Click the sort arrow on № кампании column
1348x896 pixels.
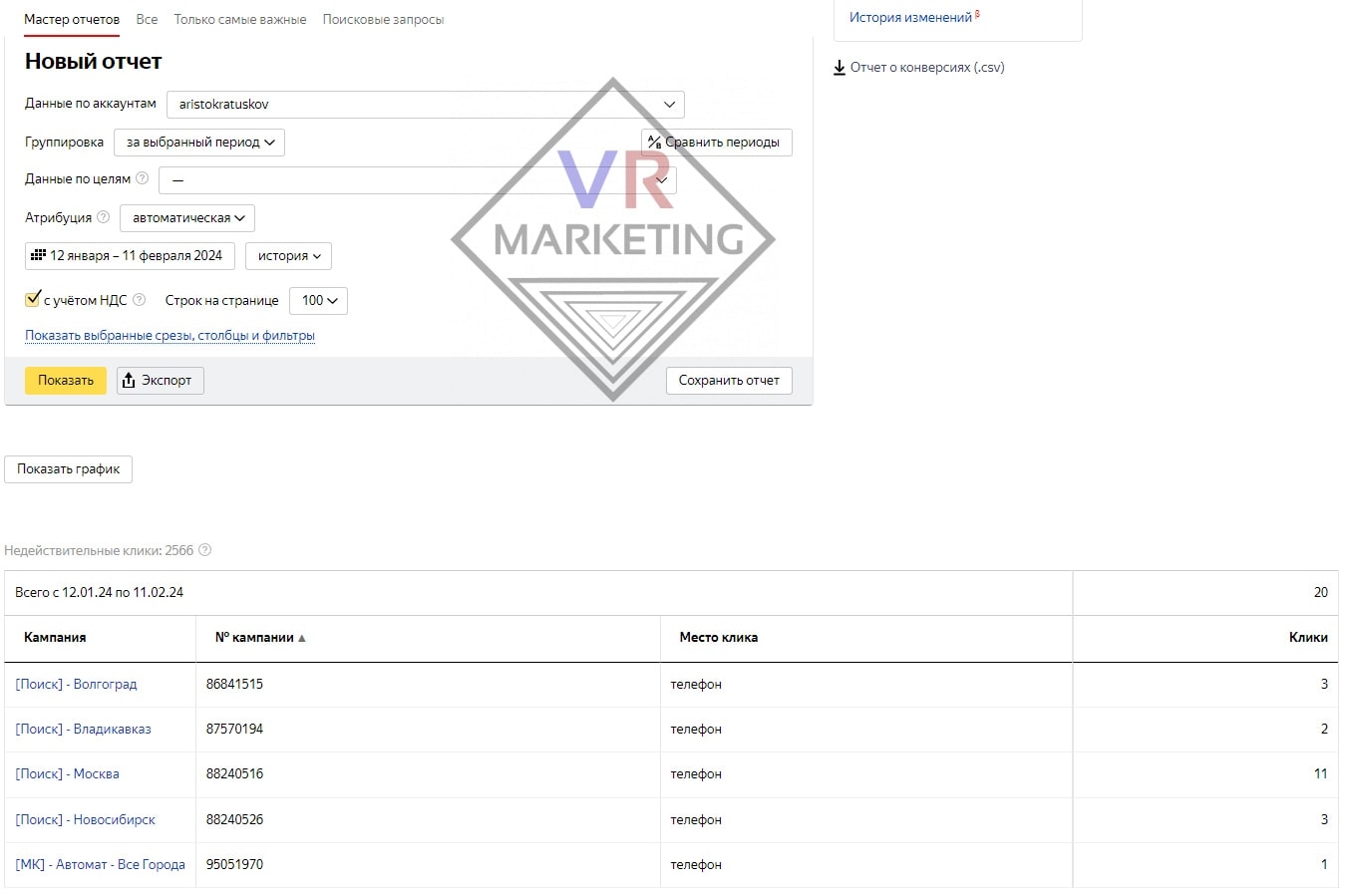(302, 638)
